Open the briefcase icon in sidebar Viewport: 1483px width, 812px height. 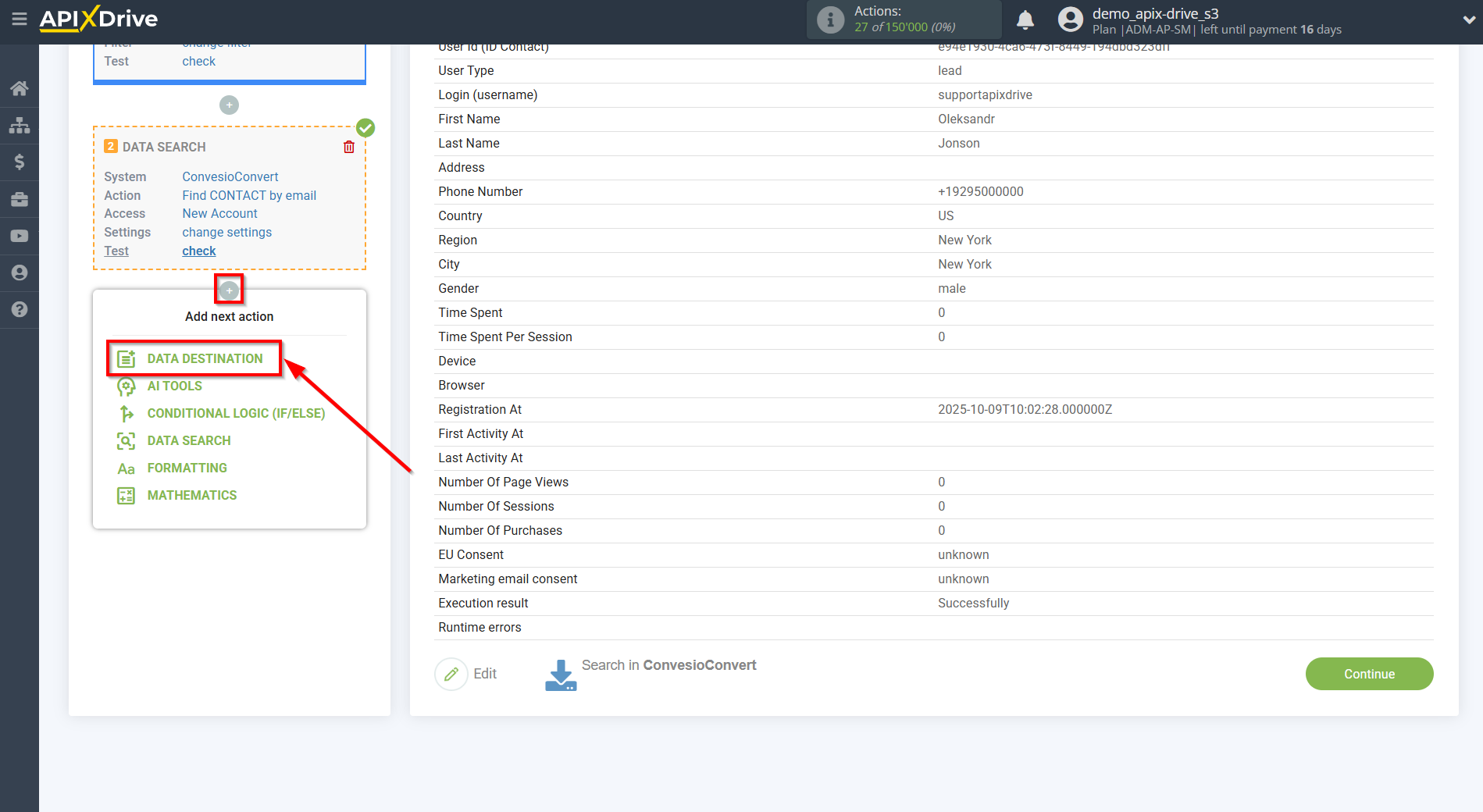pos(20,199)
